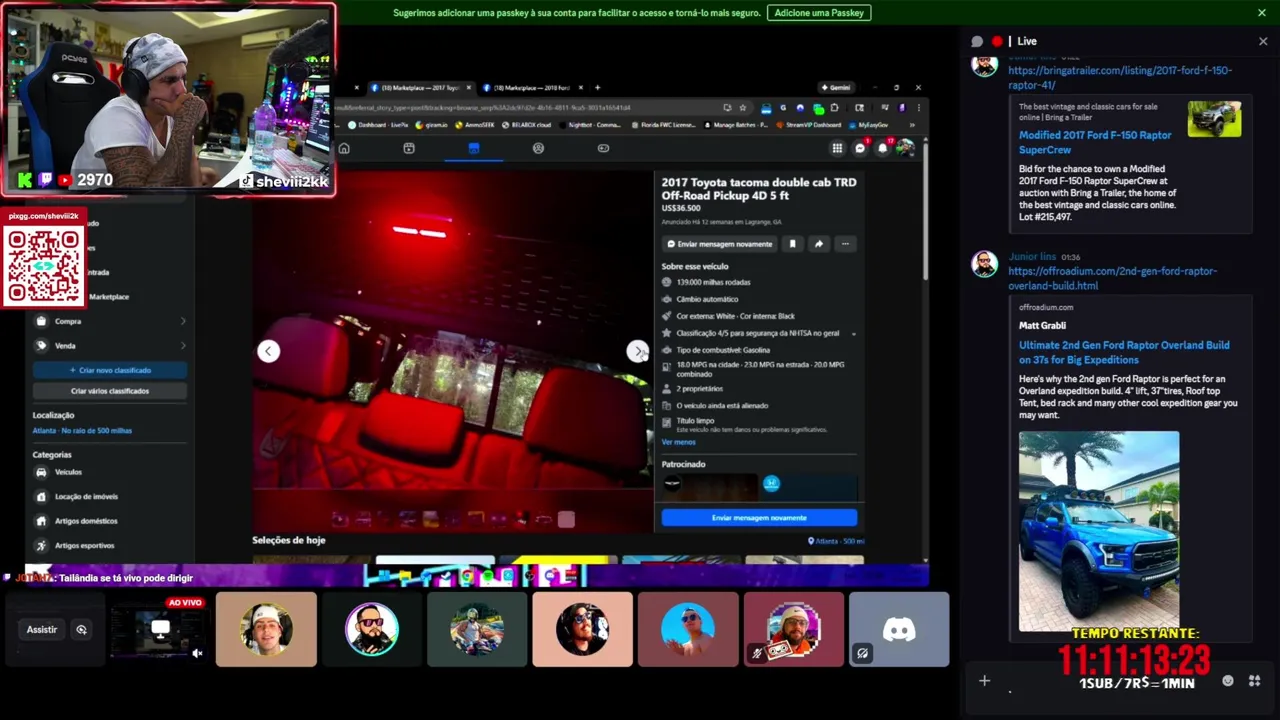Open Ultimate 2nd Gen Ford Raptor Overland title
The image size is (1280, 720).
1124,352
